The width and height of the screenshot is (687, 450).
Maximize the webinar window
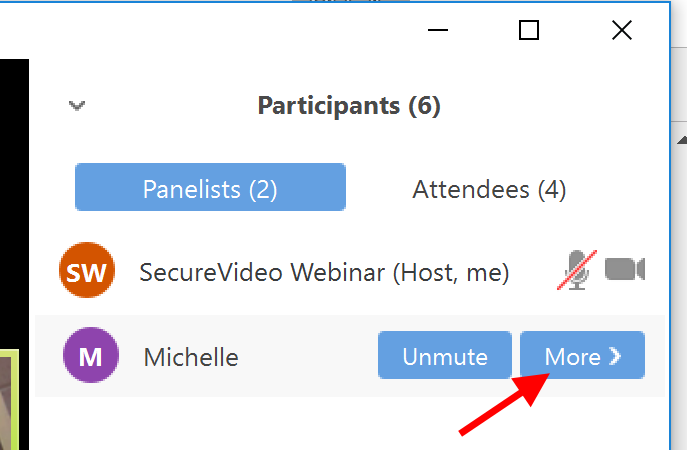click(529, 30)
